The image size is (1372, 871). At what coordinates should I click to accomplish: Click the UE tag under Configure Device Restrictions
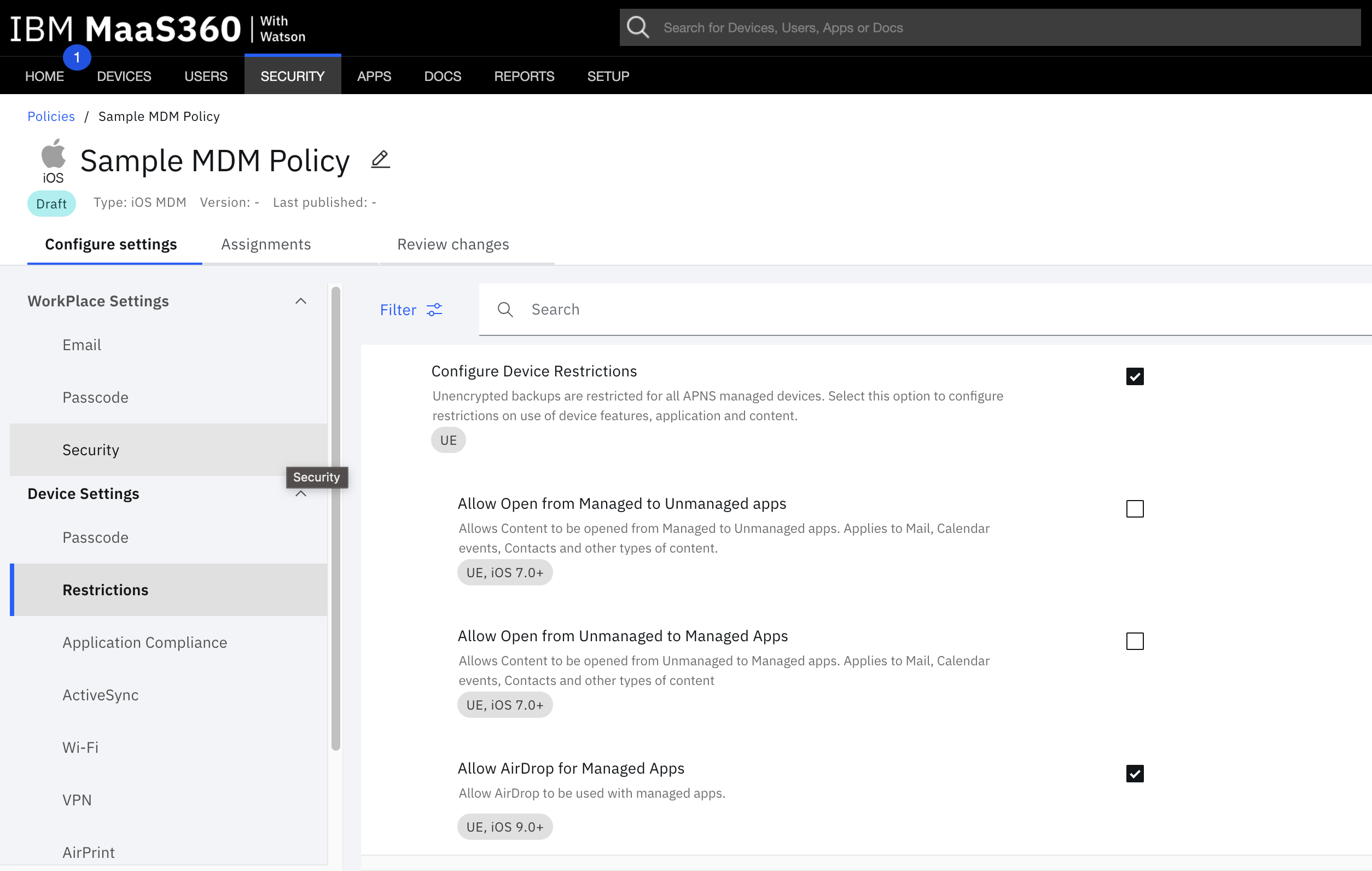(x=448, y=439)
